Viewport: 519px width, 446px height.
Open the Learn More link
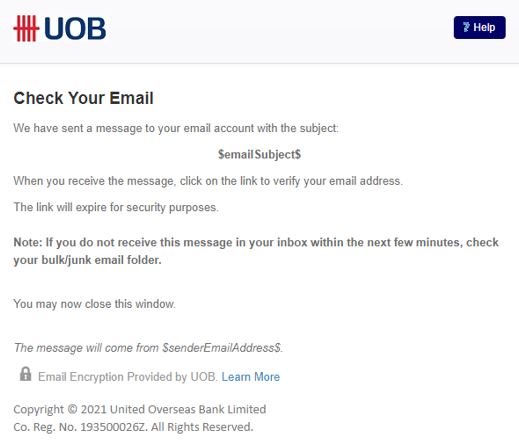pyautogui.click(x=251, y=377)
